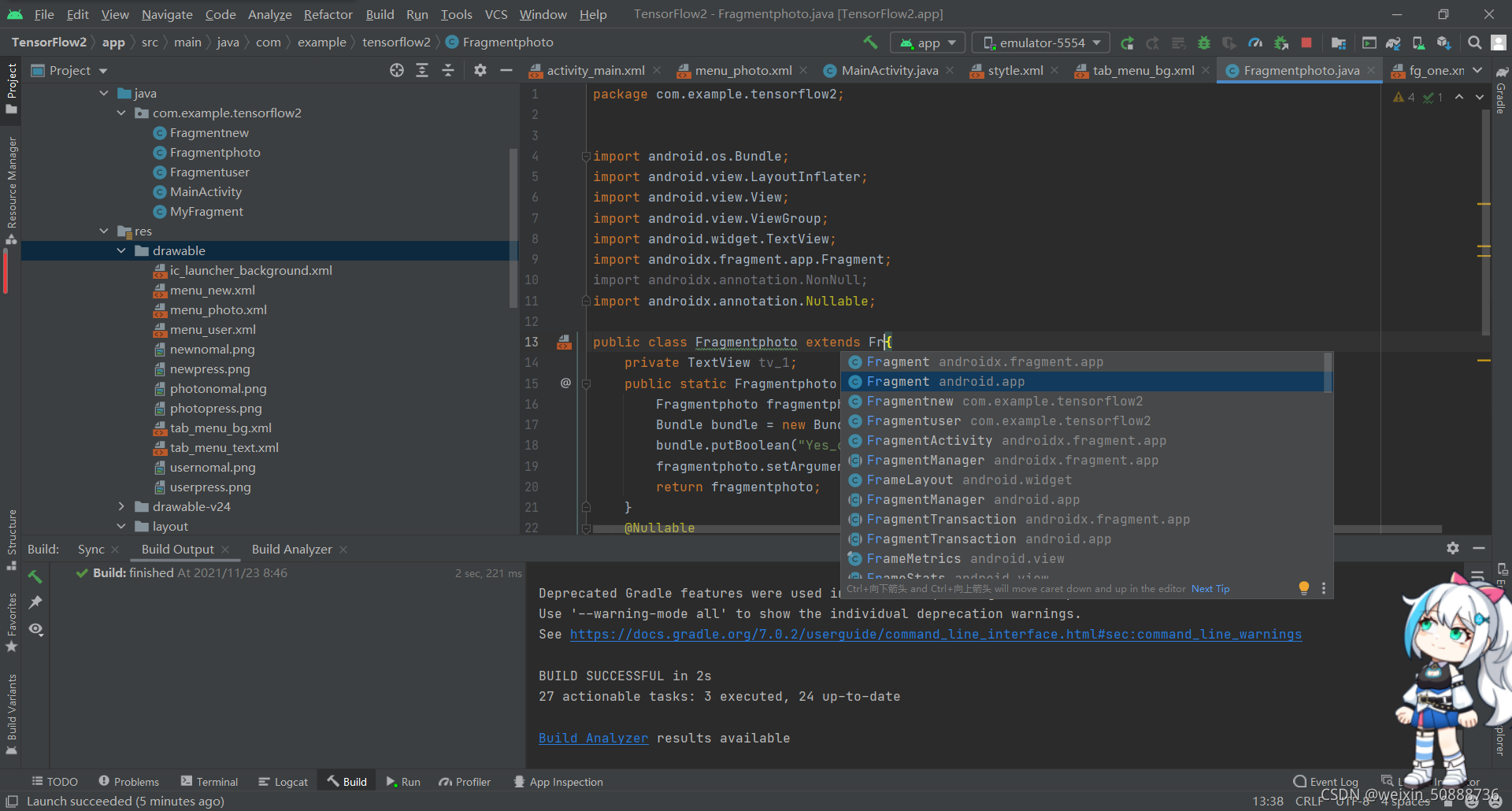Open Build tool window gear settings

pos(1453,548)
